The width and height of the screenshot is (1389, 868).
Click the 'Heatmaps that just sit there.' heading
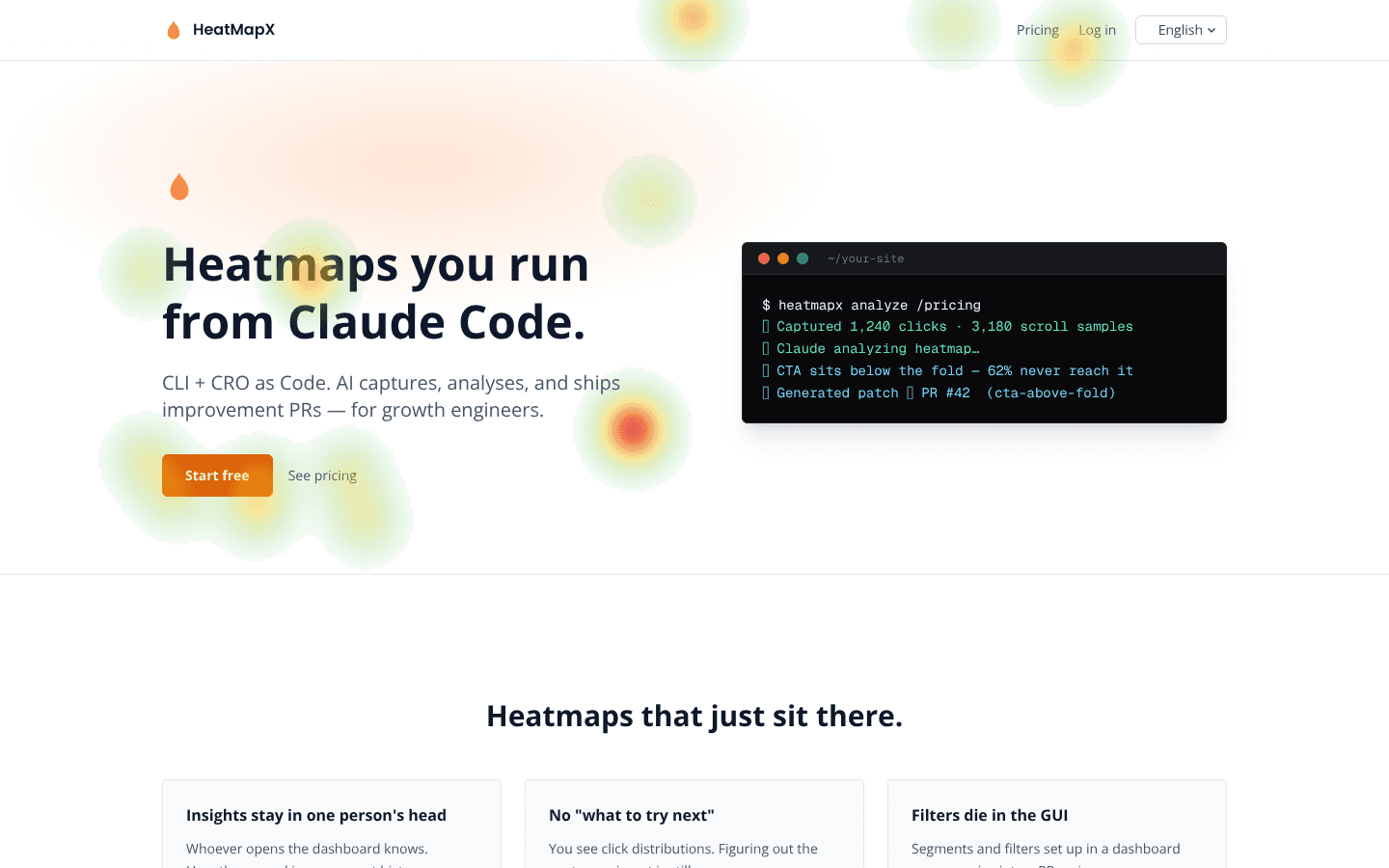pos(694,716)
